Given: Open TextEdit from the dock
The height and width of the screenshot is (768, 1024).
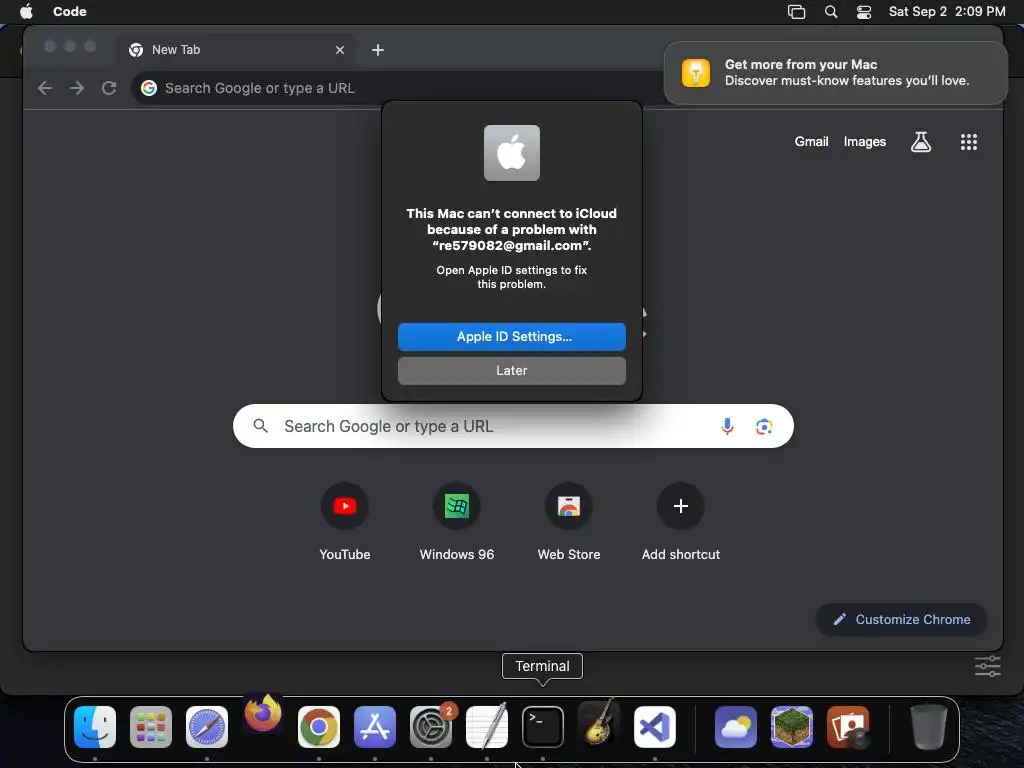Looking at the screenshot, I should [487, 727].
